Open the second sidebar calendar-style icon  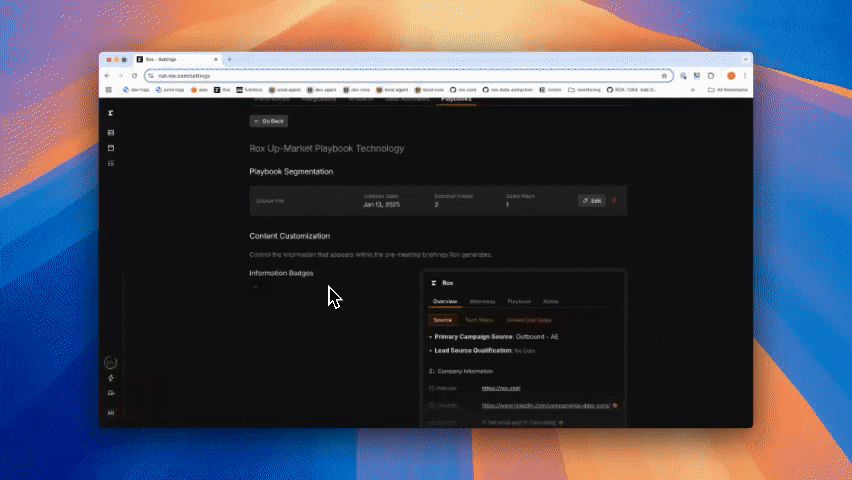[111, 147]
